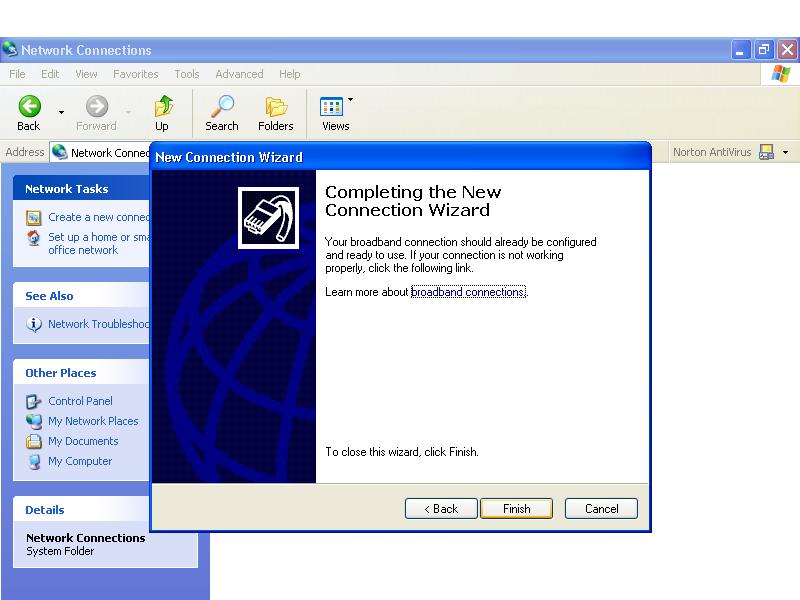Click the Network Connections address bar icon

click(x=60, y=152)
